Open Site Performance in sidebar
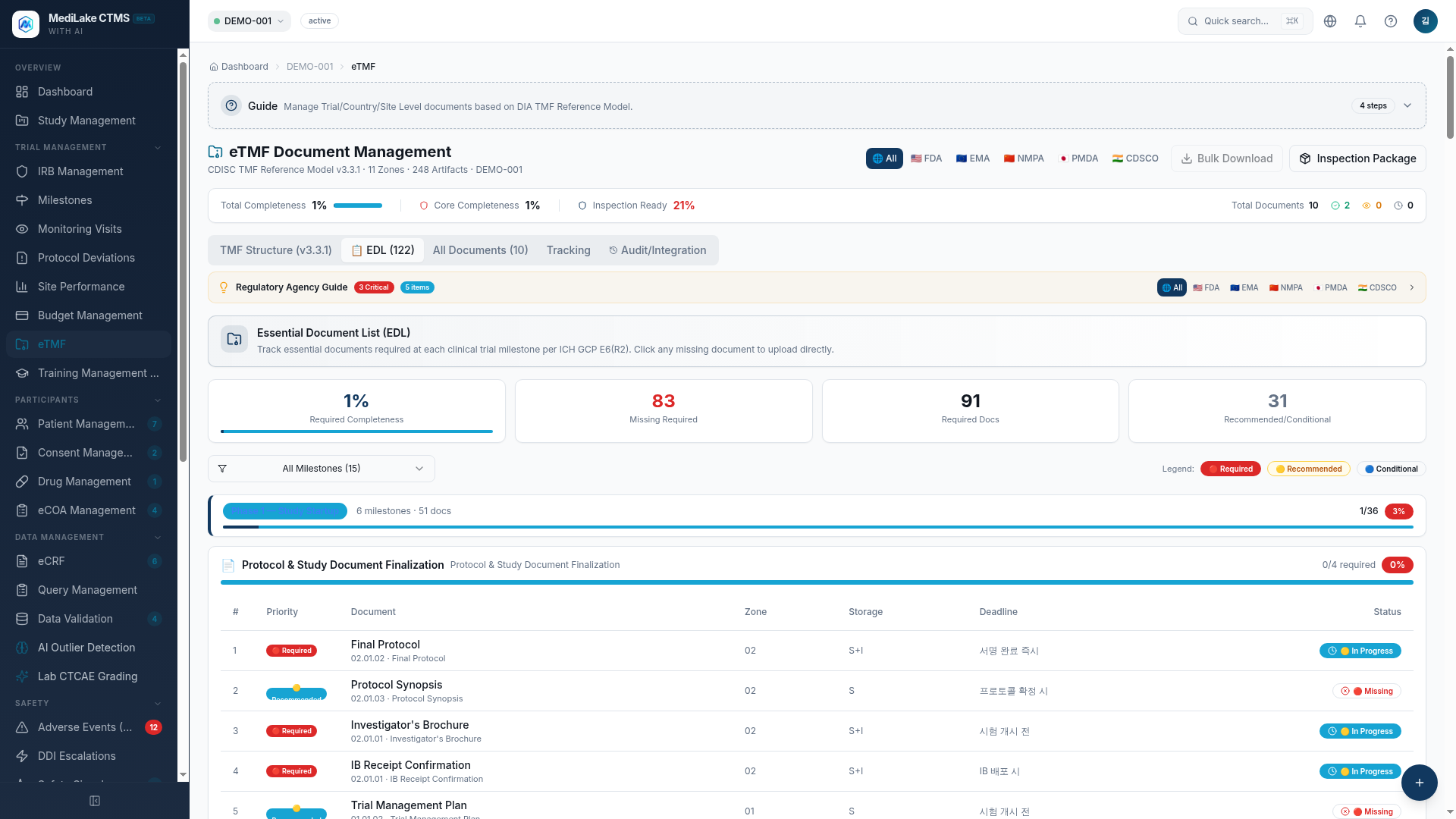The image size is (1456, 819). coord(89,287)
